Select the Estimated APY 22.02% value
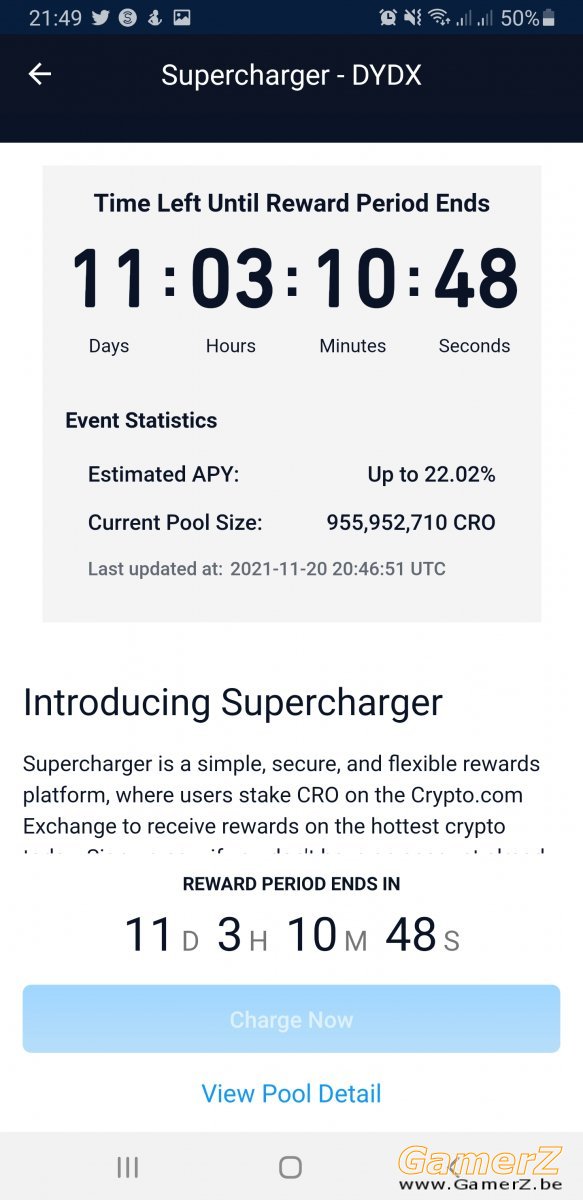Viewport: 583px width, 1200px height. click(x=431, y=474)
